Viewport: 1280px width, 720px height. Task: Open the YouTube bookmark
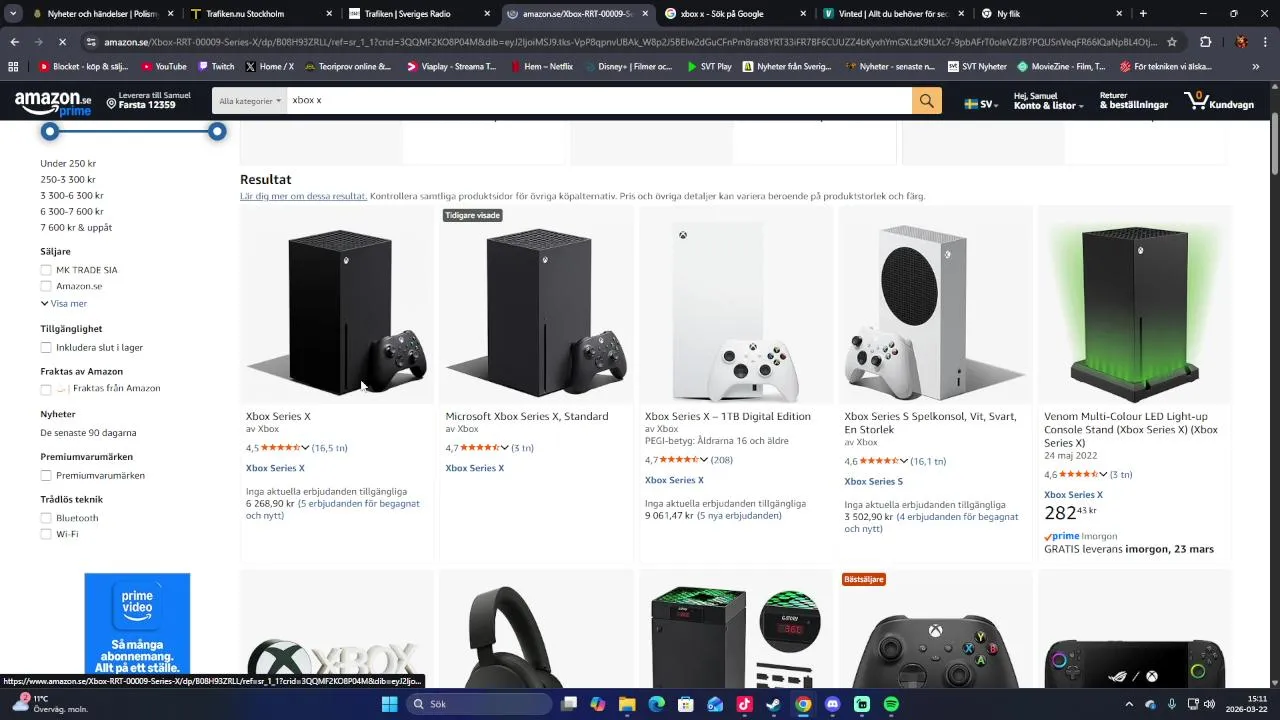click(x=164, y=67)
